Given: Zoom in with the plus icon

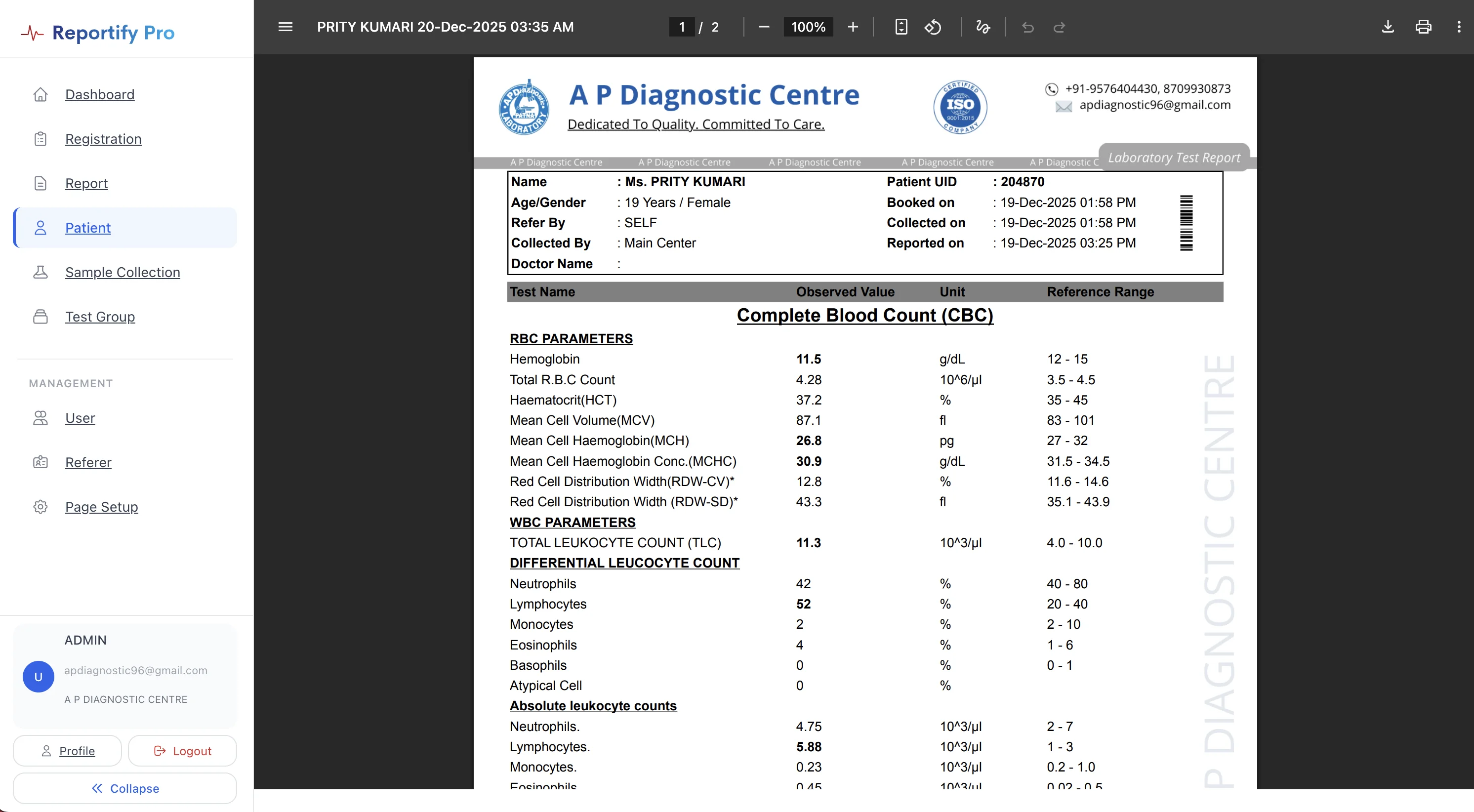Looking at the screenshot, I should pyautogui.click(x=853, y=27).
